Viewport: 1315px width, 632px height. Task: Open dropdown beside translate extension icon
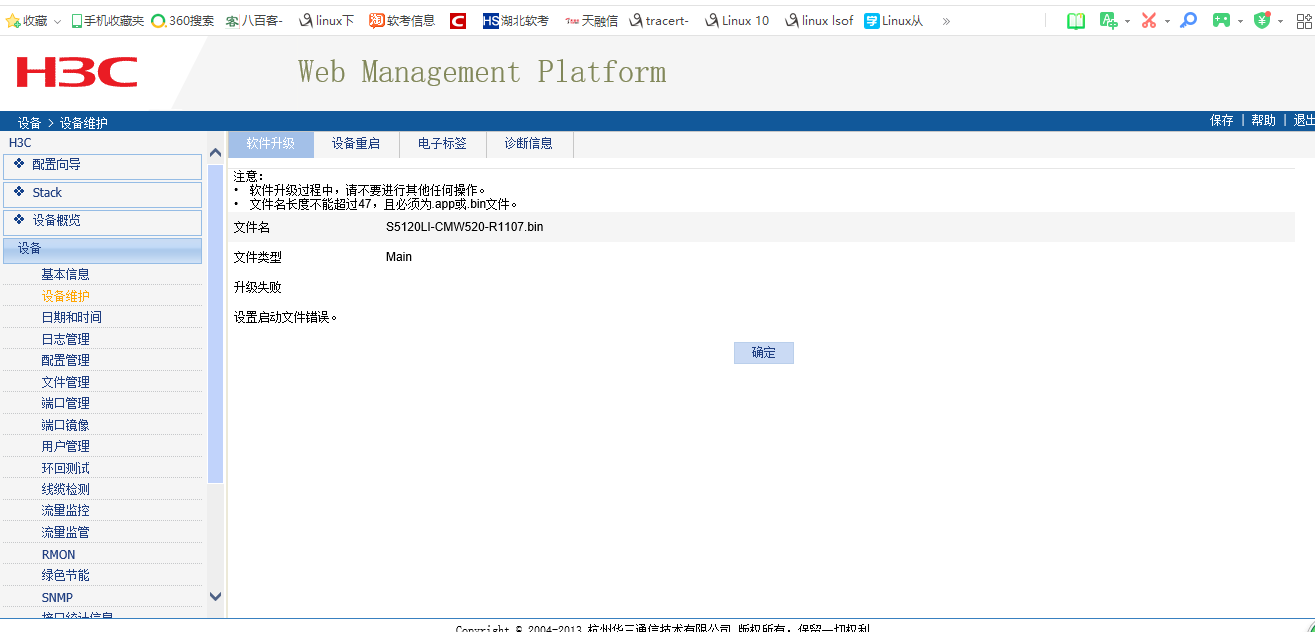pos(1127,22)
